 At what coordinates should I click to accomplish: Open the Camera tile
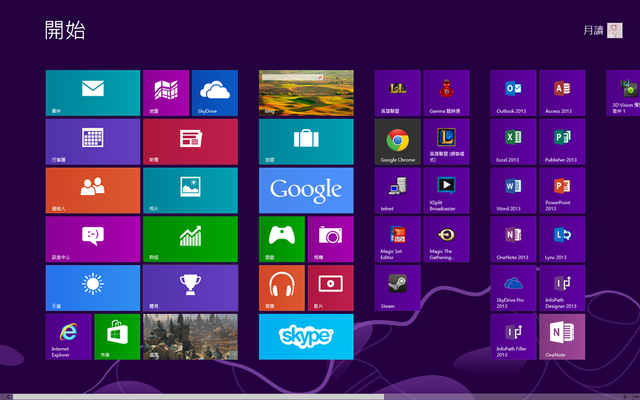331,239
